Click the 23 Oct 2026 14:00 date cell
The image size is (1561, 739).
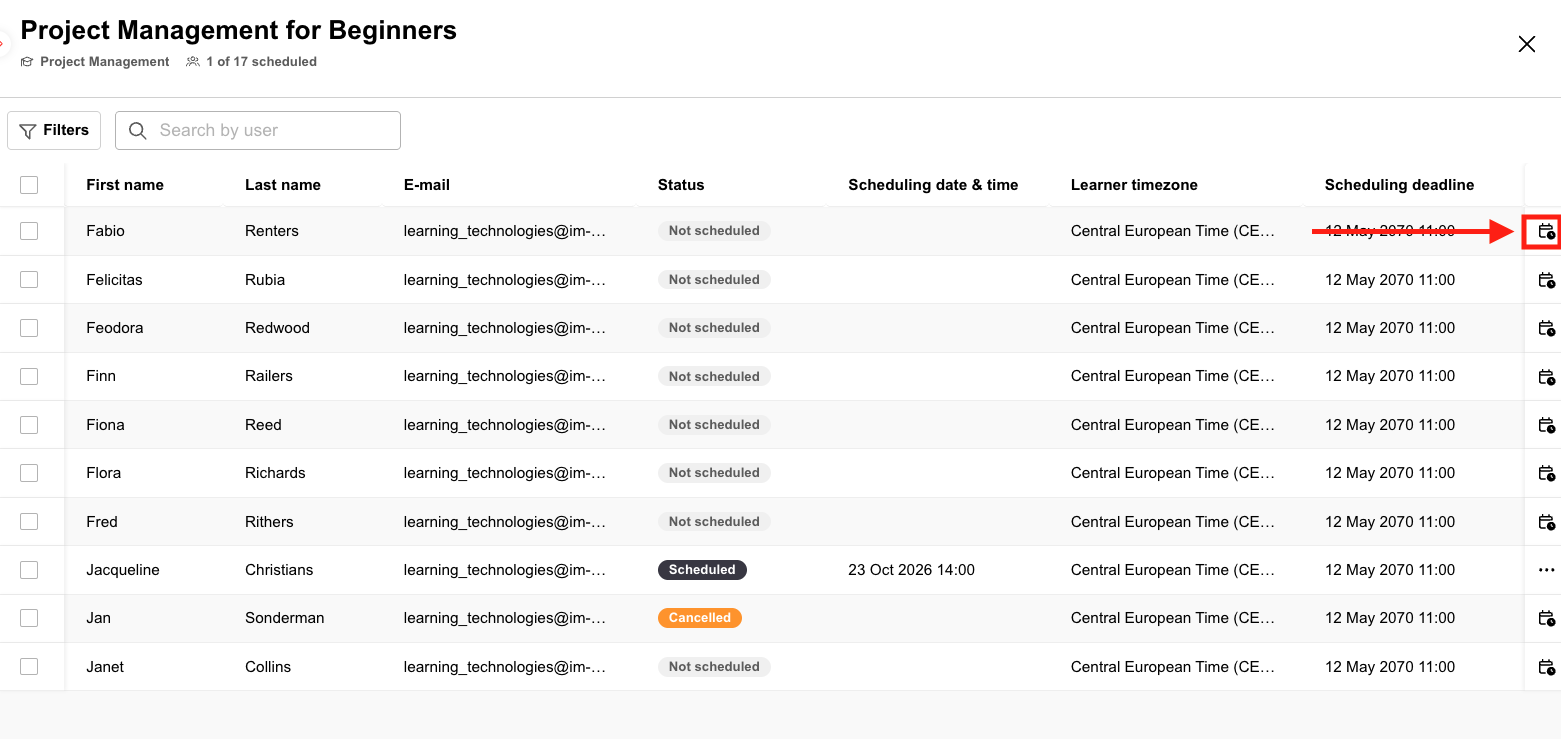point(911,570)
